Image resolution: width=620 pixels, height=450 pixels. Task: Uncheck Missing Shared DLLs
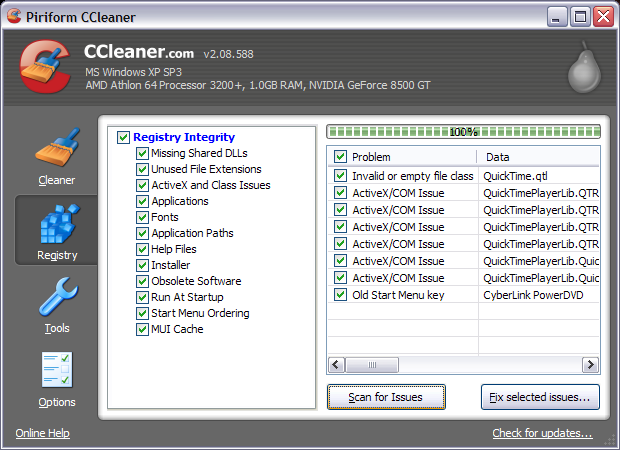[142, 153]
